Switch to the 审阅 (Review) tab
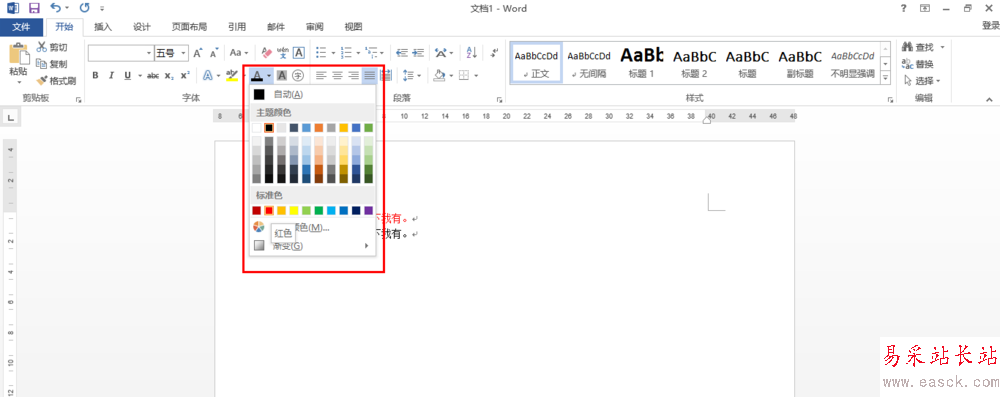 pos(314,27)
